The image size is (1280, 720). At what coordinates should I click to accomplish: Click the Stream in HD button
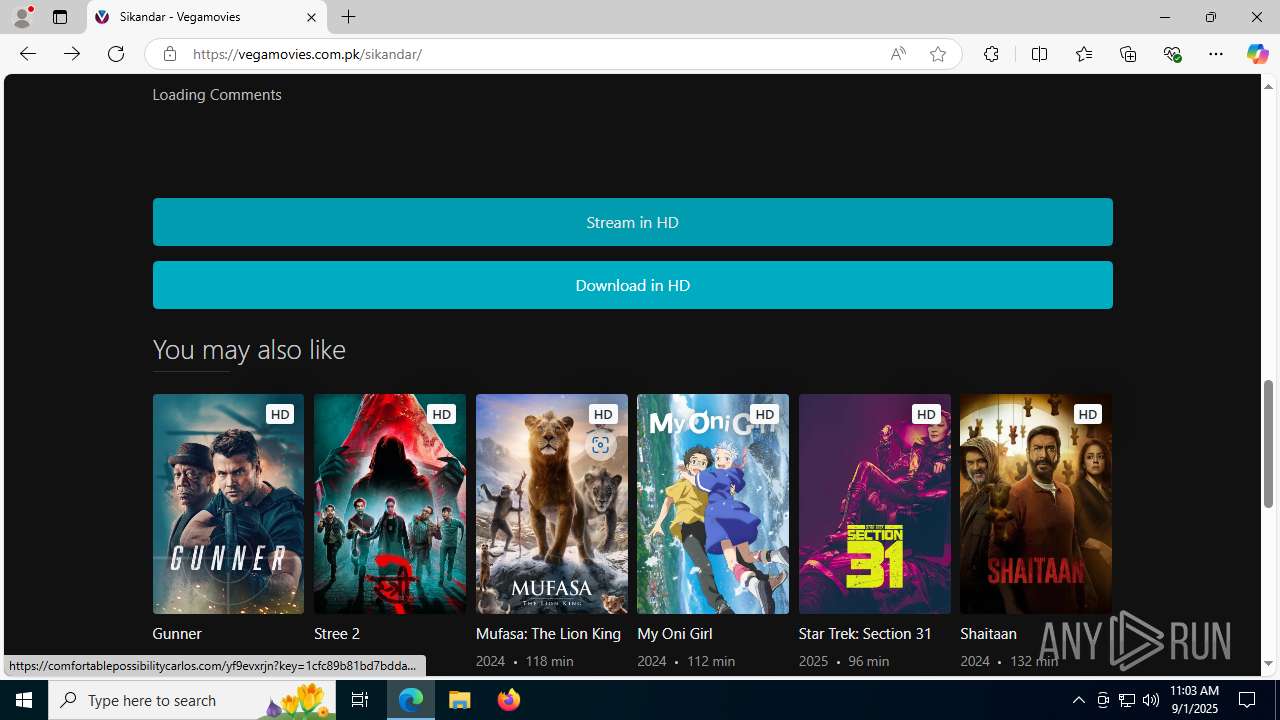(632, 222)
